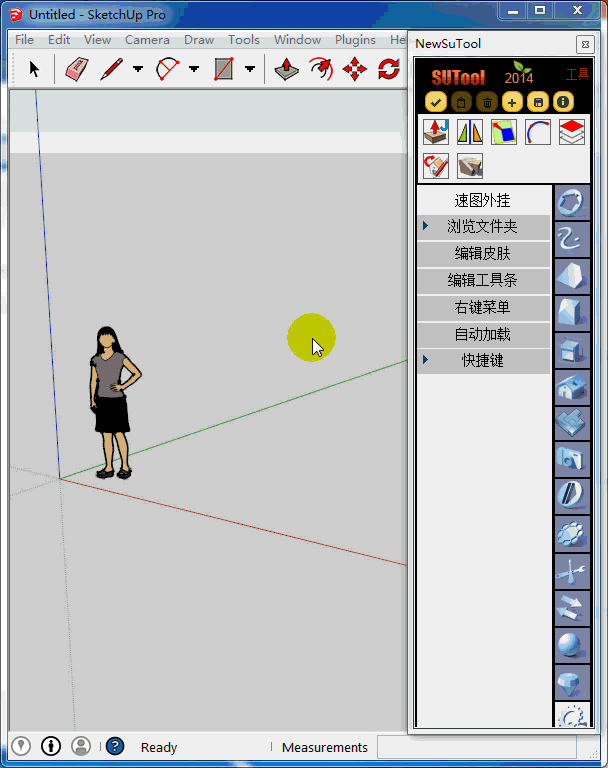
Task: Click SUTool round save disk button
Action: point(538,102)
